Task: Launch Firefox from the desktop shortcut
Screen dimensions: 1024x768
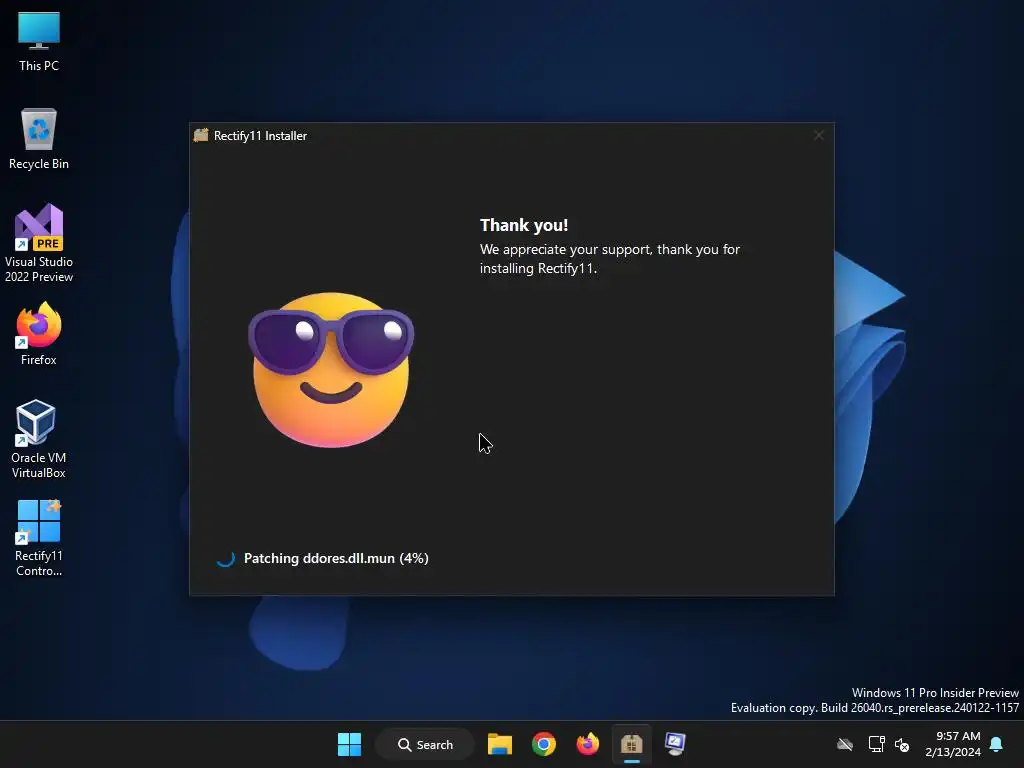Action: pyautogui.click(x=39, y=334)
